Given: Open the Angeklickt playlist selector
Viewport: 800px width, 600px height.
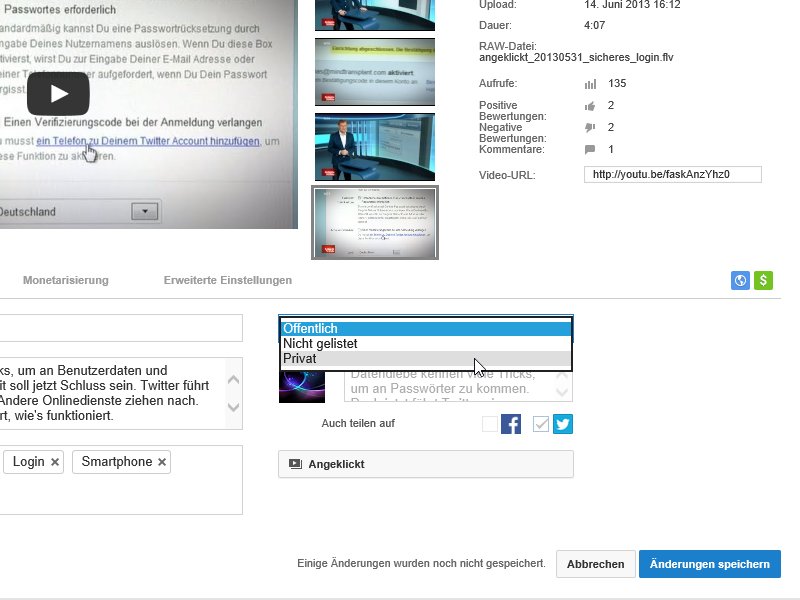Looking at the screenshot, I should click(x=426, y=464).
